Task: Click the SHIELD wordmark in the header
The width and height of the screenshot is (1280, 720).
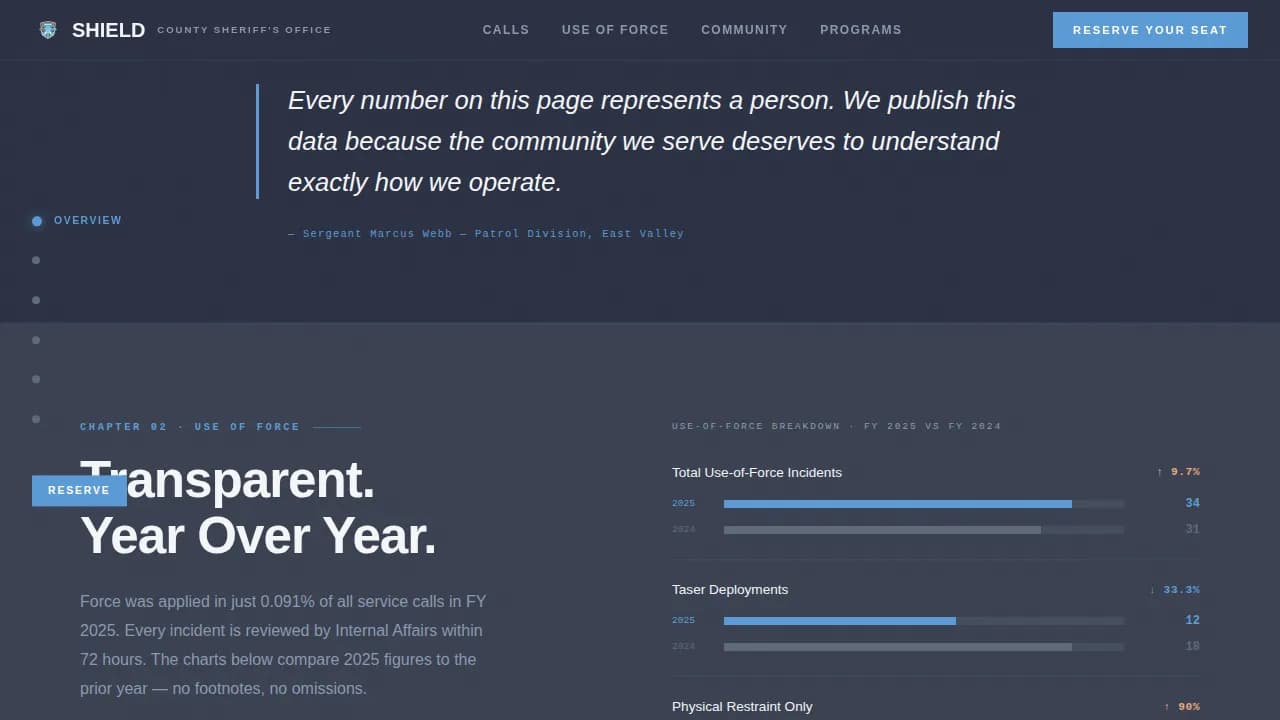Action: [x=108, y=30]
